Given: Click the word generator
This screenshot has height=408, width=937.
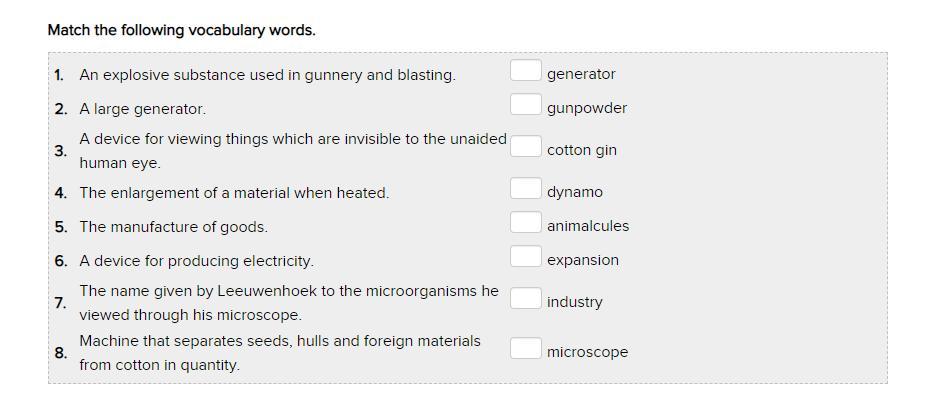Looking at the screenshot, I should pos(581,74).
